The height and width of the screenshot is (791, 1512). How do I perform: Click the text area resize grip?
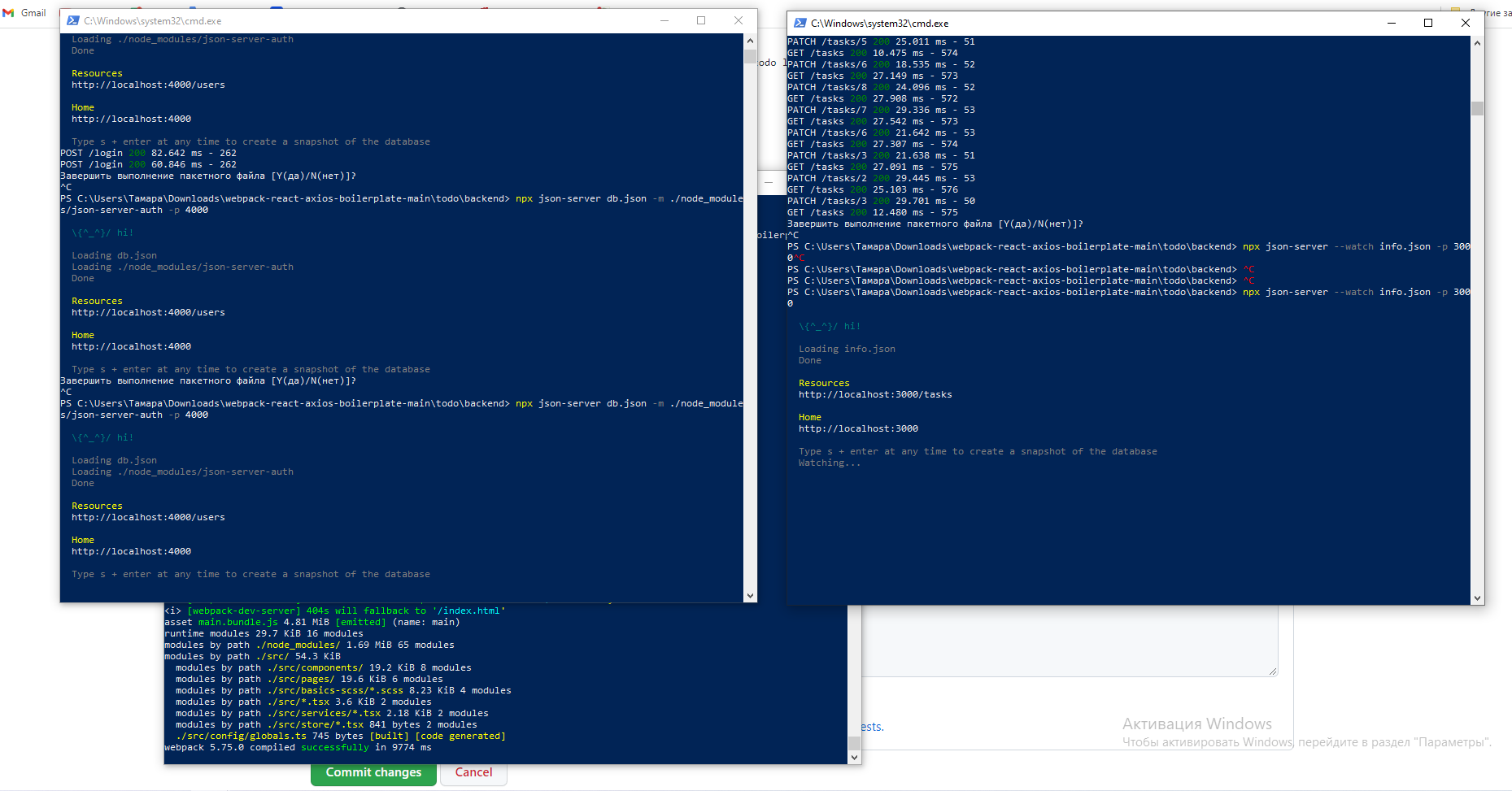click(1273, 671)
